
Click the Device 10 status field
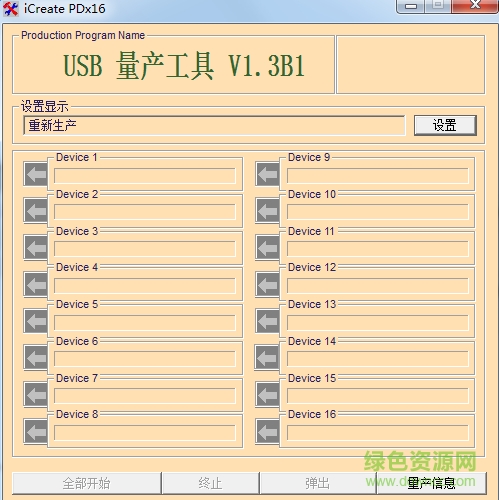click(378, 212)
